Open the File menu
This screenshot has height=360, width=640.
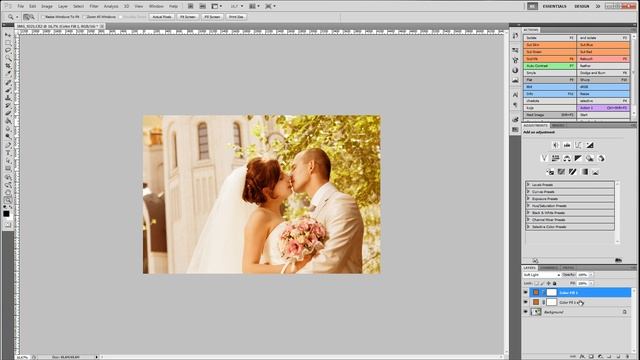coord(20,6)
